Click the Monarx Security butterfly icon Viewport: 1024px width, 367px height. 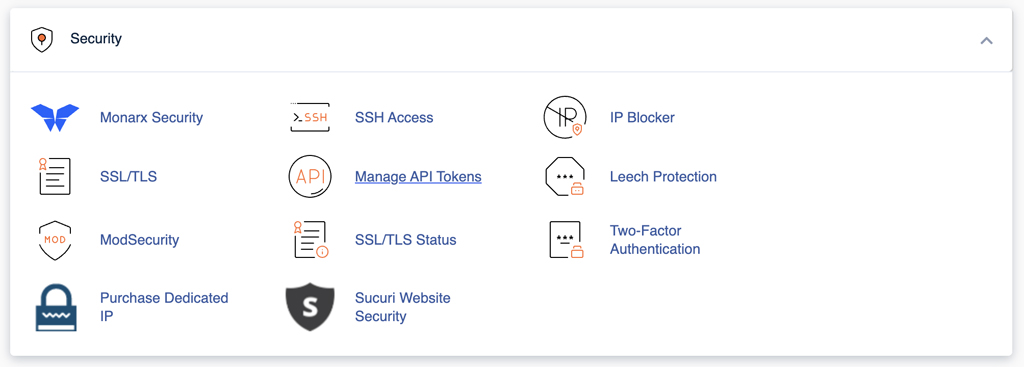(55, 118)
